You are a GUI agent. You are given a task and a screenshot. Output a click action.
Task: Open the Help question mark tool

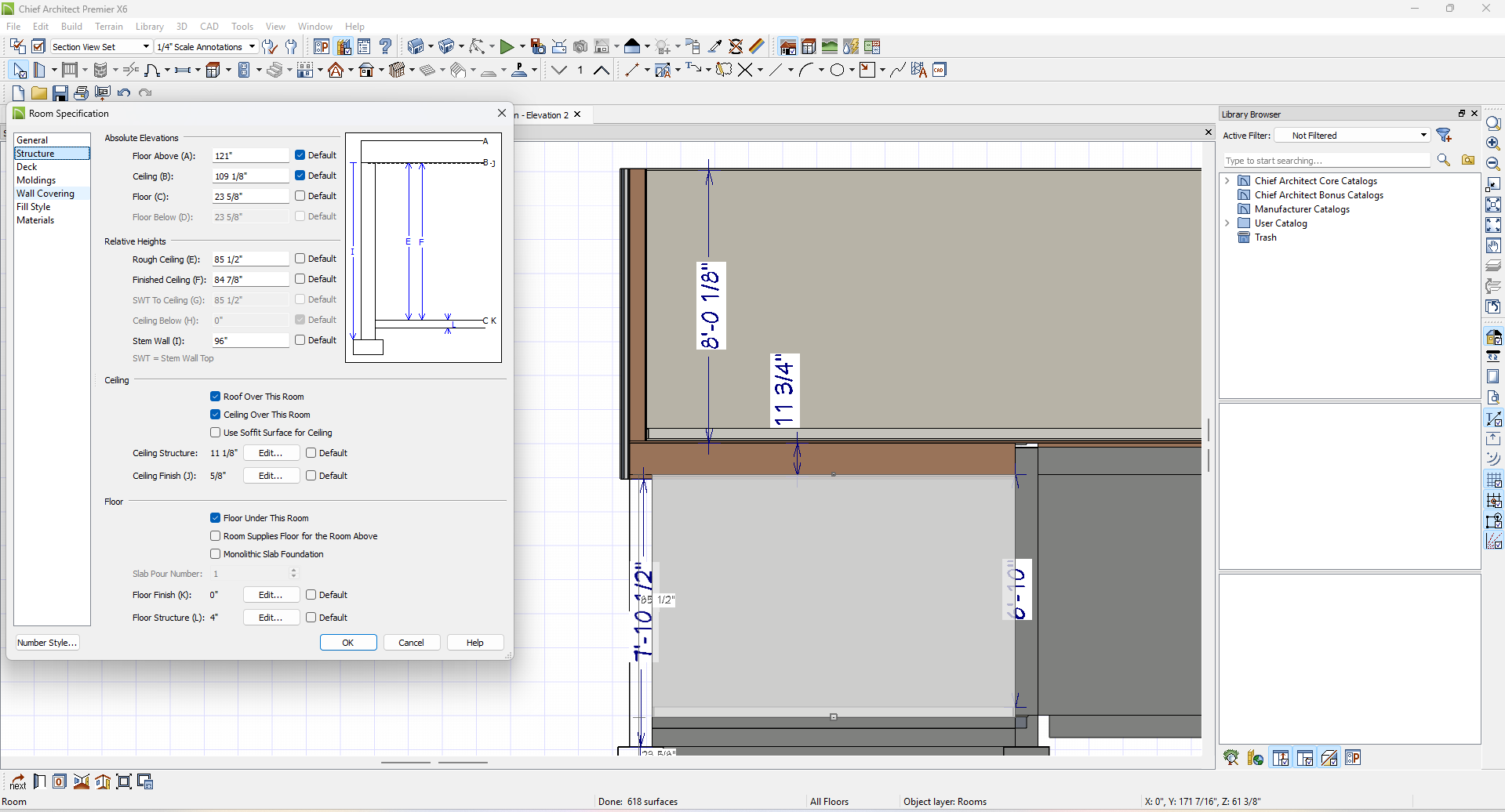385,47
